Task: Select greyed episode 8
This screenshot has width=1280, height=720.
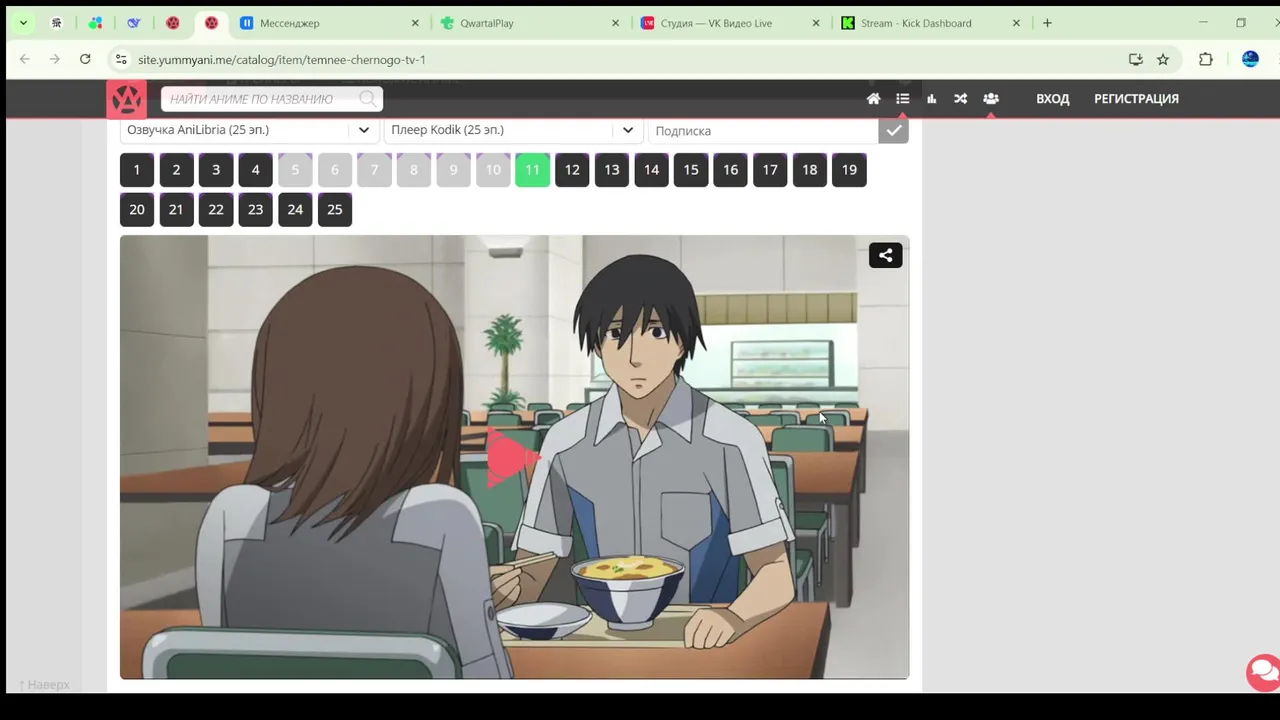Action: click(414, 170)
